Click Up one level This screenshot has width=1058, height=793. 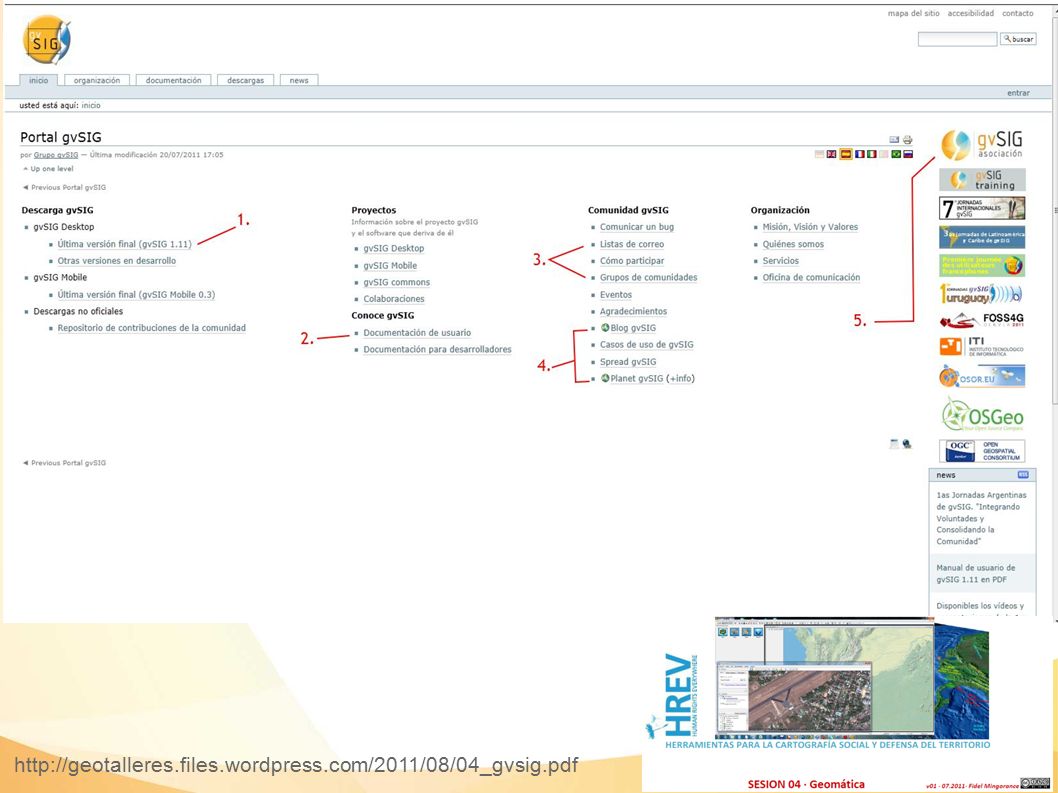tap(52, 169)
